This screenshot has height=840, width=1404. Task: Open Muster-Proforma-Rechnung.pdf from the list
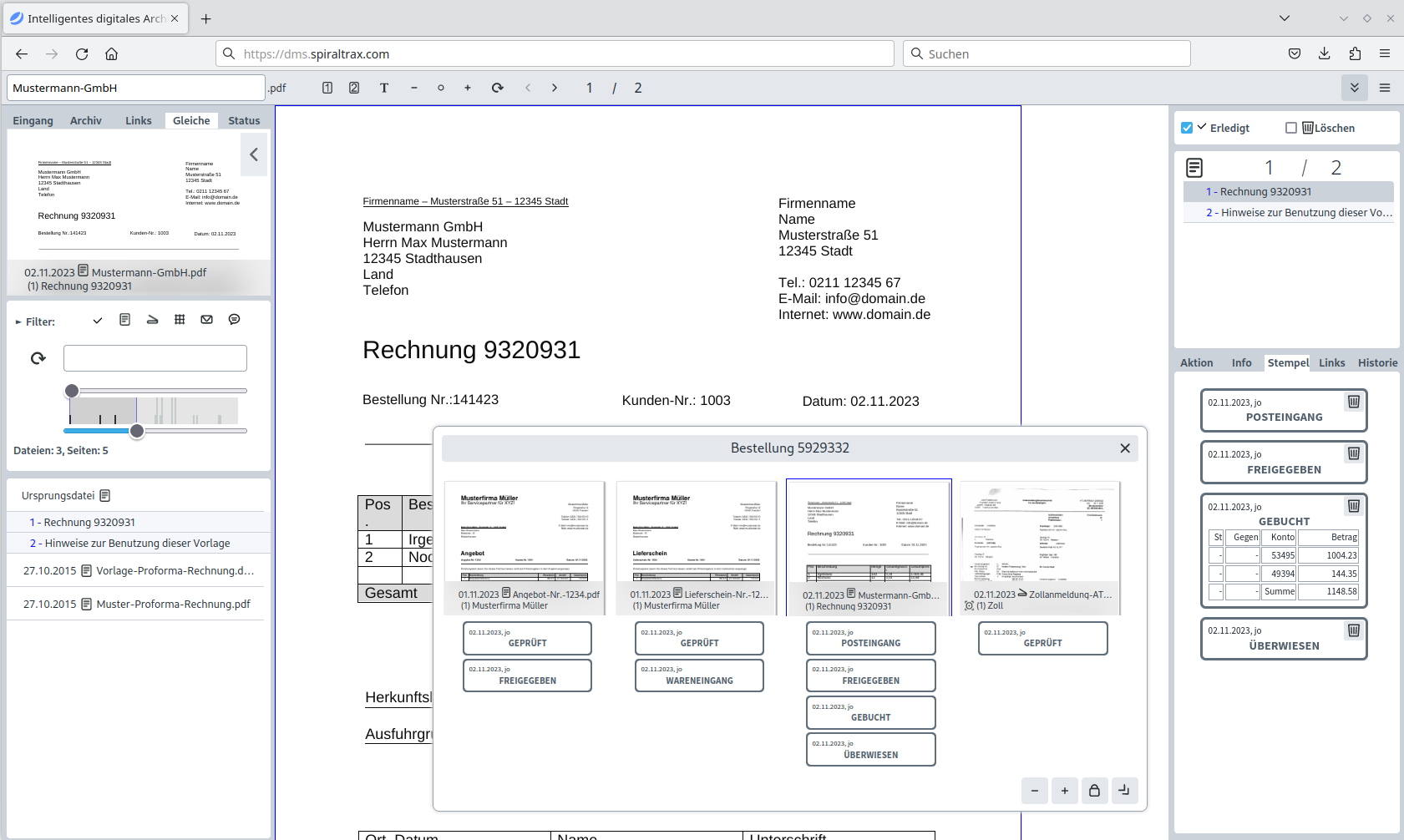173,604
